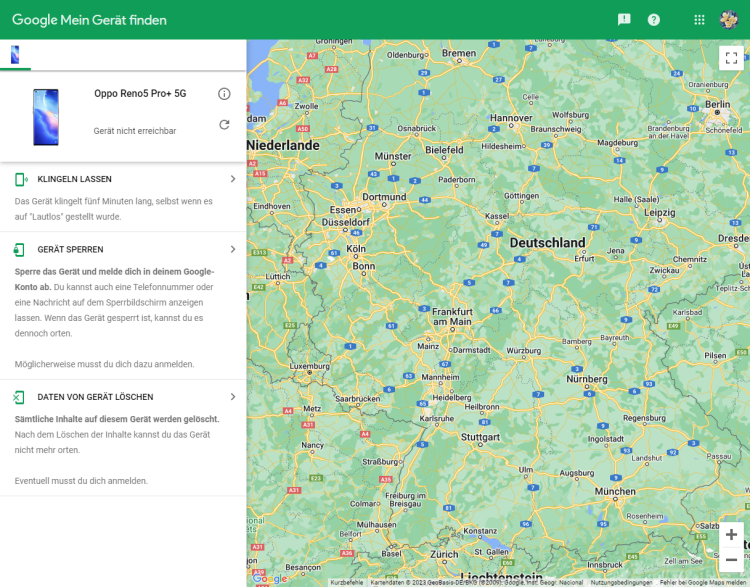Image resolution: width=750 pixels, height=587 pixels.
Task: Click Düsseldorf on the map
Action: click(345, 222)
